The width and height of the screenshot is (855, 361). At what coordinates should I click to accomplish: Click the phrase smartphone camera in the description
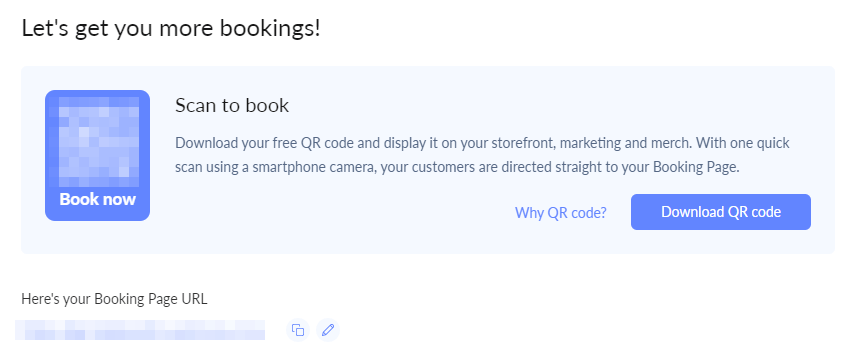311,167
